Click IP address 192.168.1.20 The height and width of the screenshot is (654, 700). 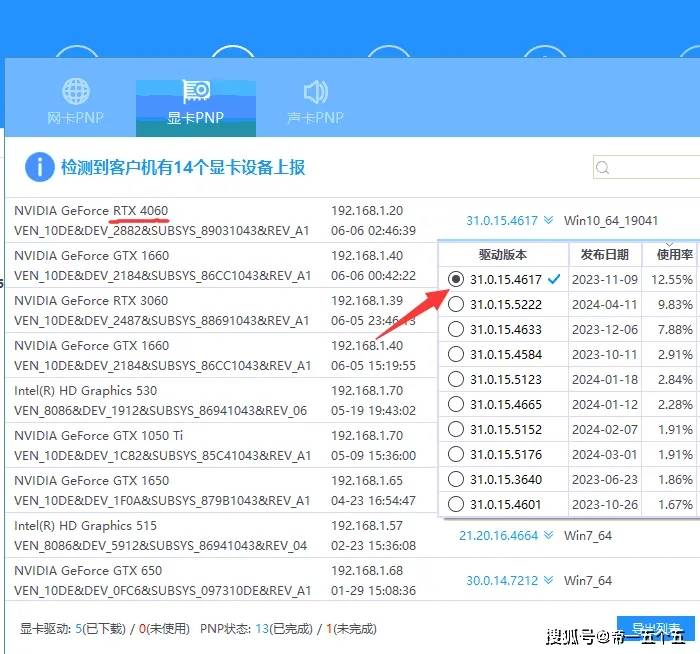point(367,211)
